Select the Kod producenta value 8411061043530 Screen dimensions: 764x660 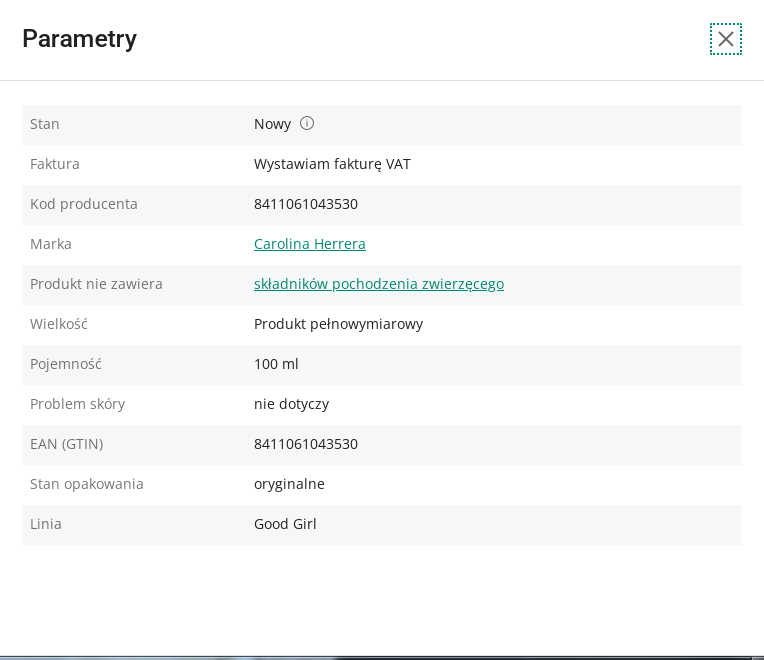coord(306,204)
